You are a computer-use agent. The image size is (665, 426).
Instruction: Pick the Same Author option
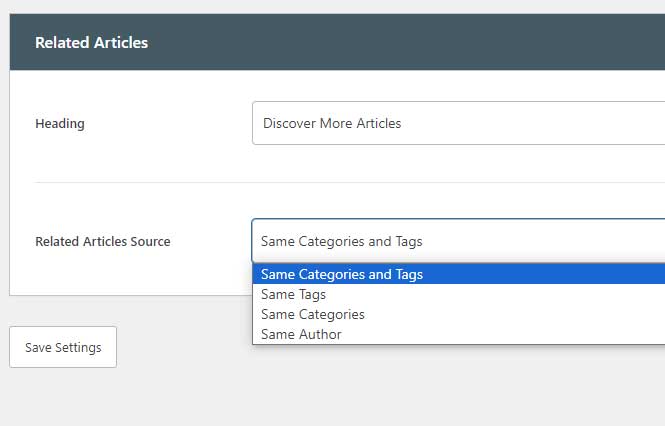[x=459, y=334]
